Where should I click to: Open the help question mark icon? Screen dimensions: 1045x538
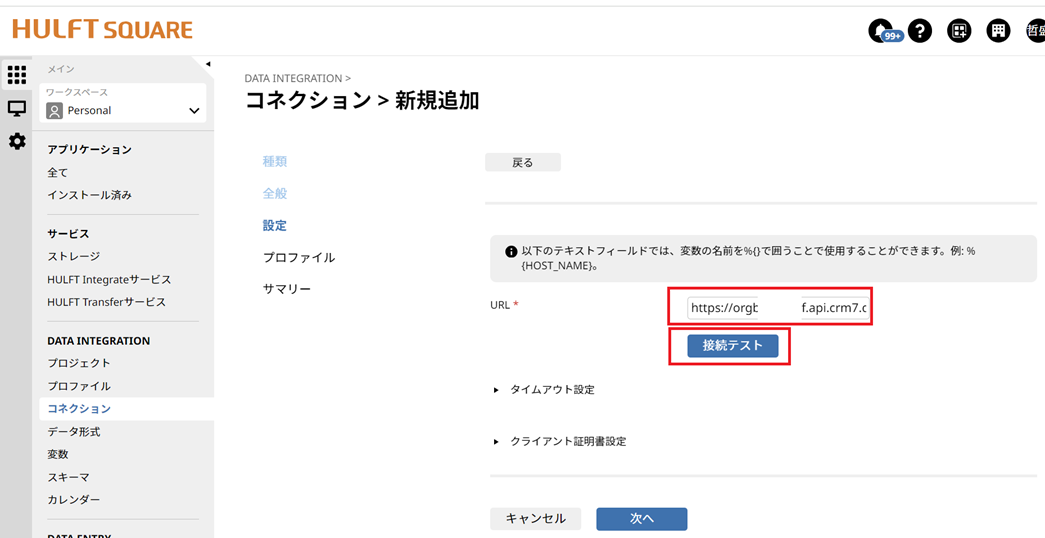[920, 31]
